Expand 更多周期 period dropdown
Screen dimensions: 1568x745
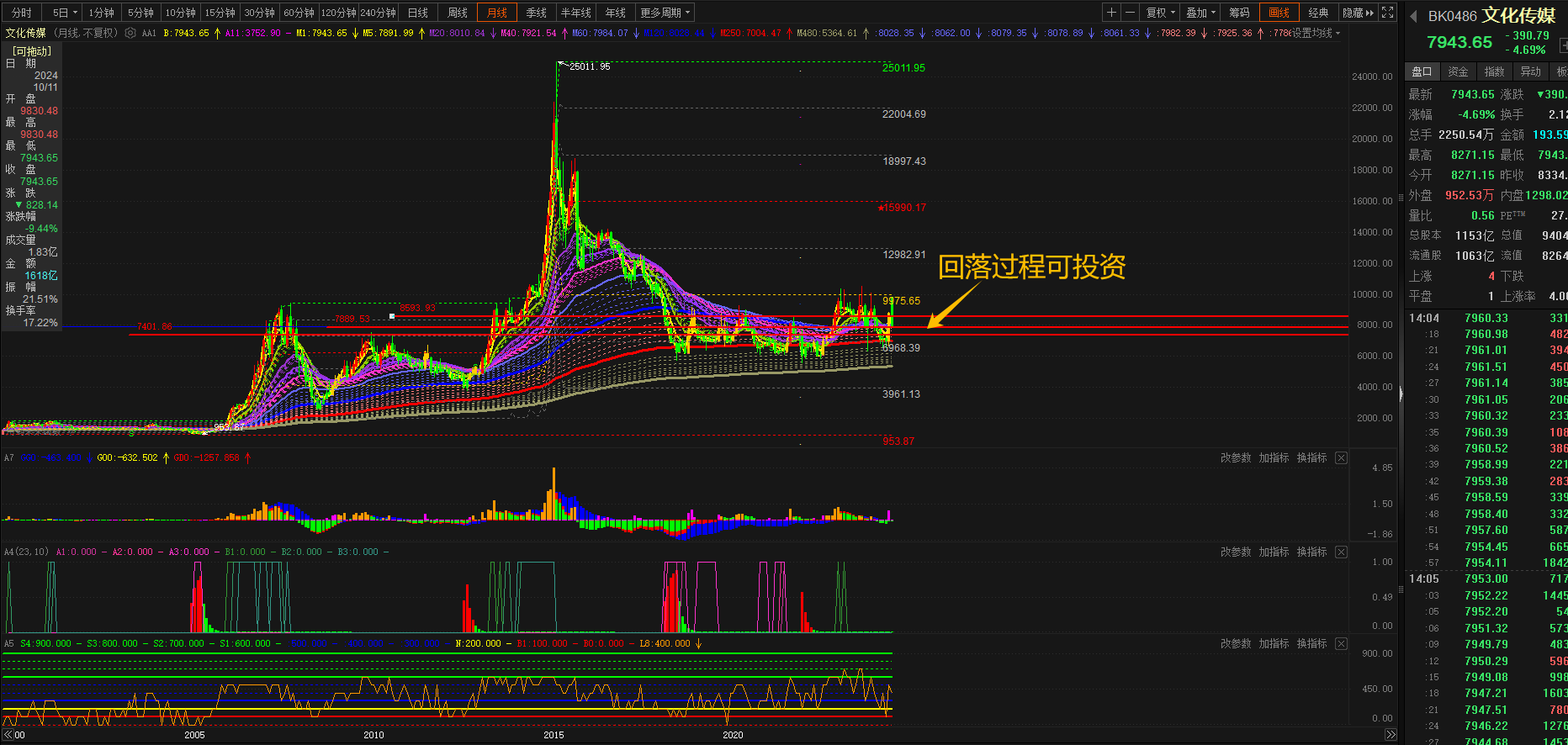[x=665, y=13]
